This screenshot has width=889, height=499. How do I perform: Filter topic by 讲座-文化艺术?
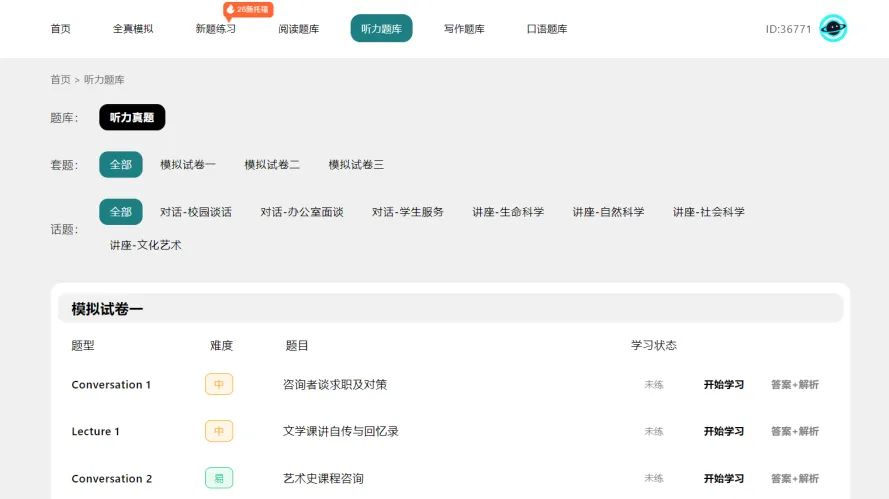(146, 245)
